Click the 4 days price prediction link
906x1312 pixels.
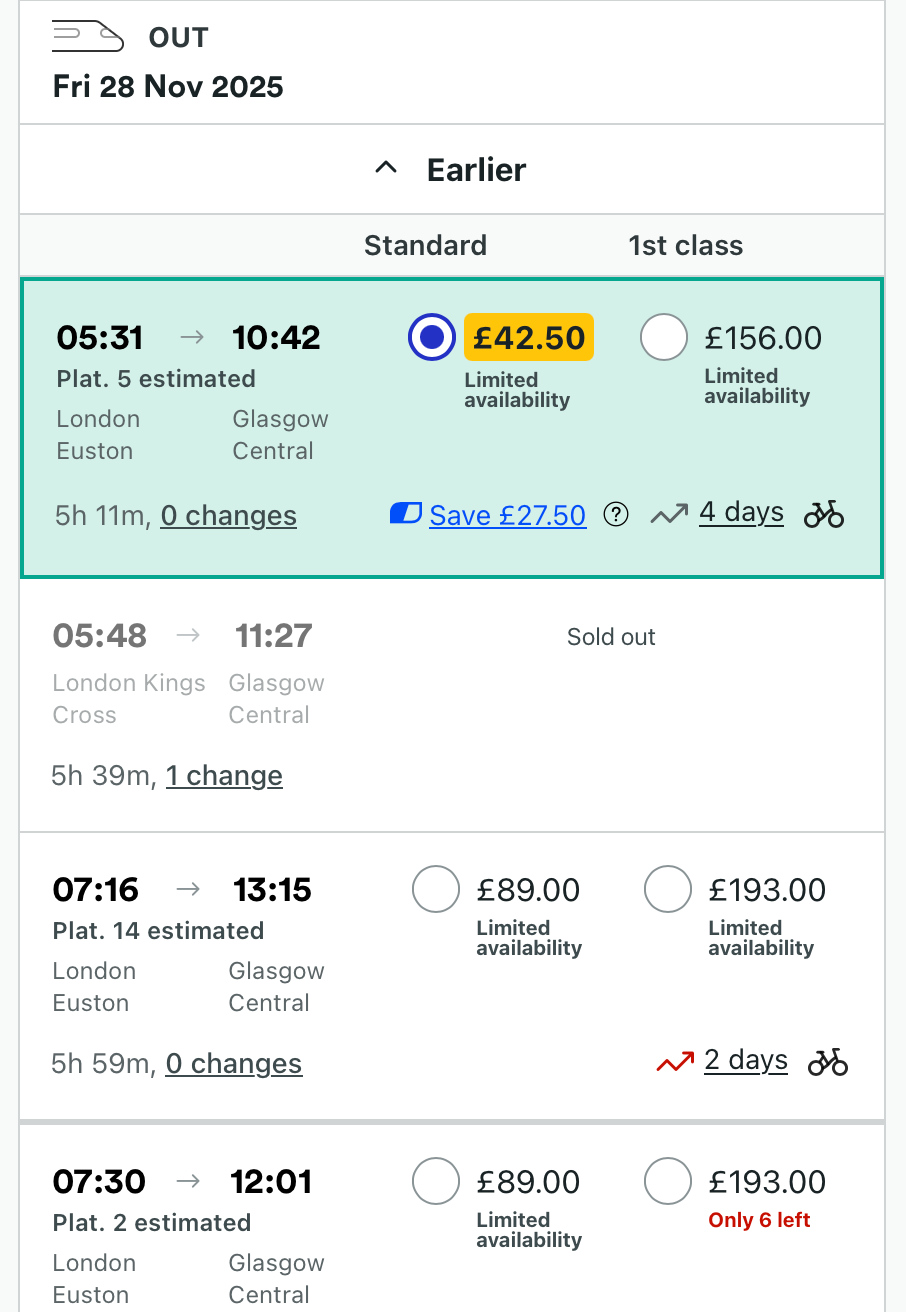point(741,512)
